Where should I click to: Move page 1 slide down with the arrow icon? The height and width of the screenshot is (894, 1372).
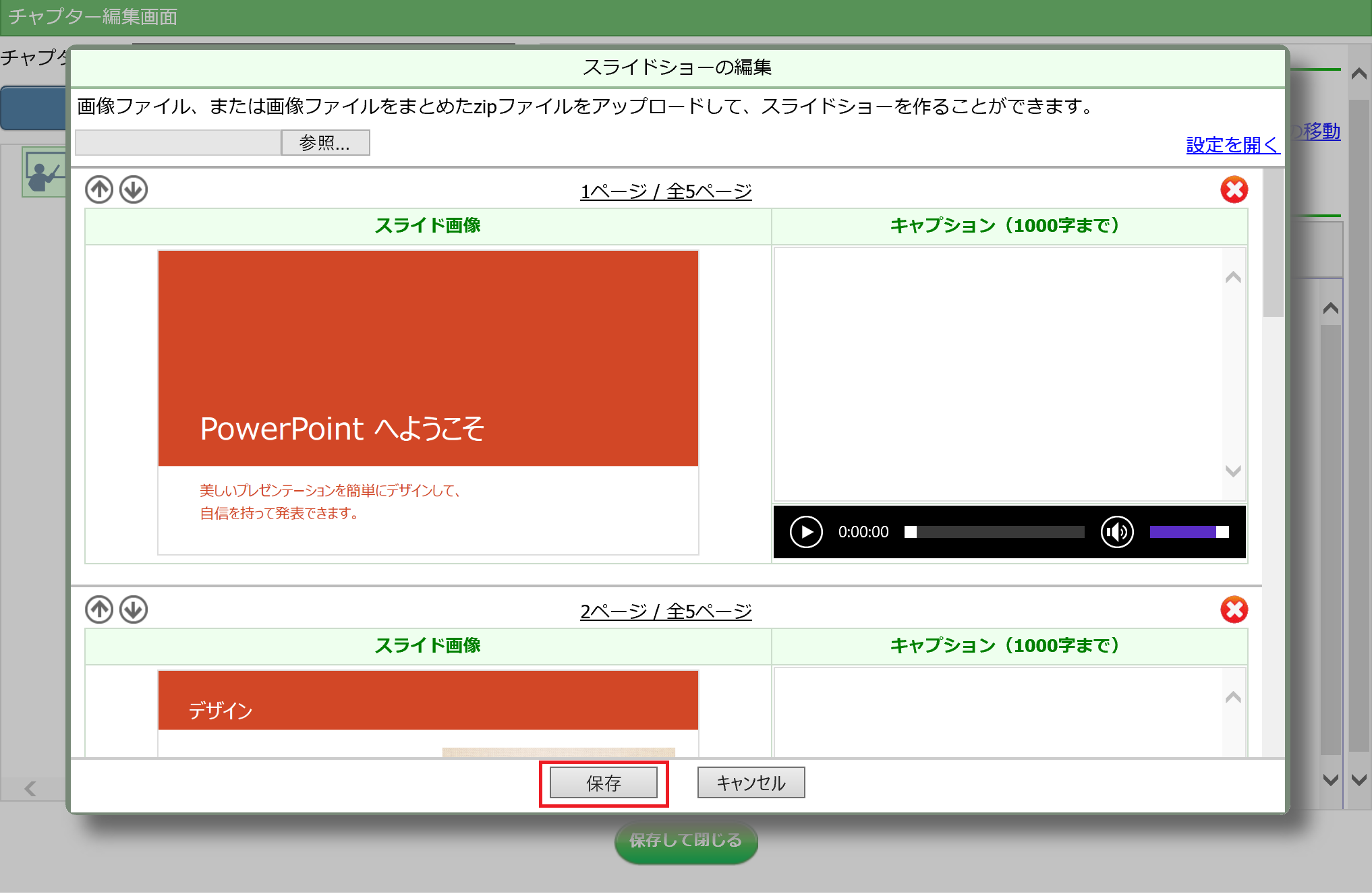point(134,189)
